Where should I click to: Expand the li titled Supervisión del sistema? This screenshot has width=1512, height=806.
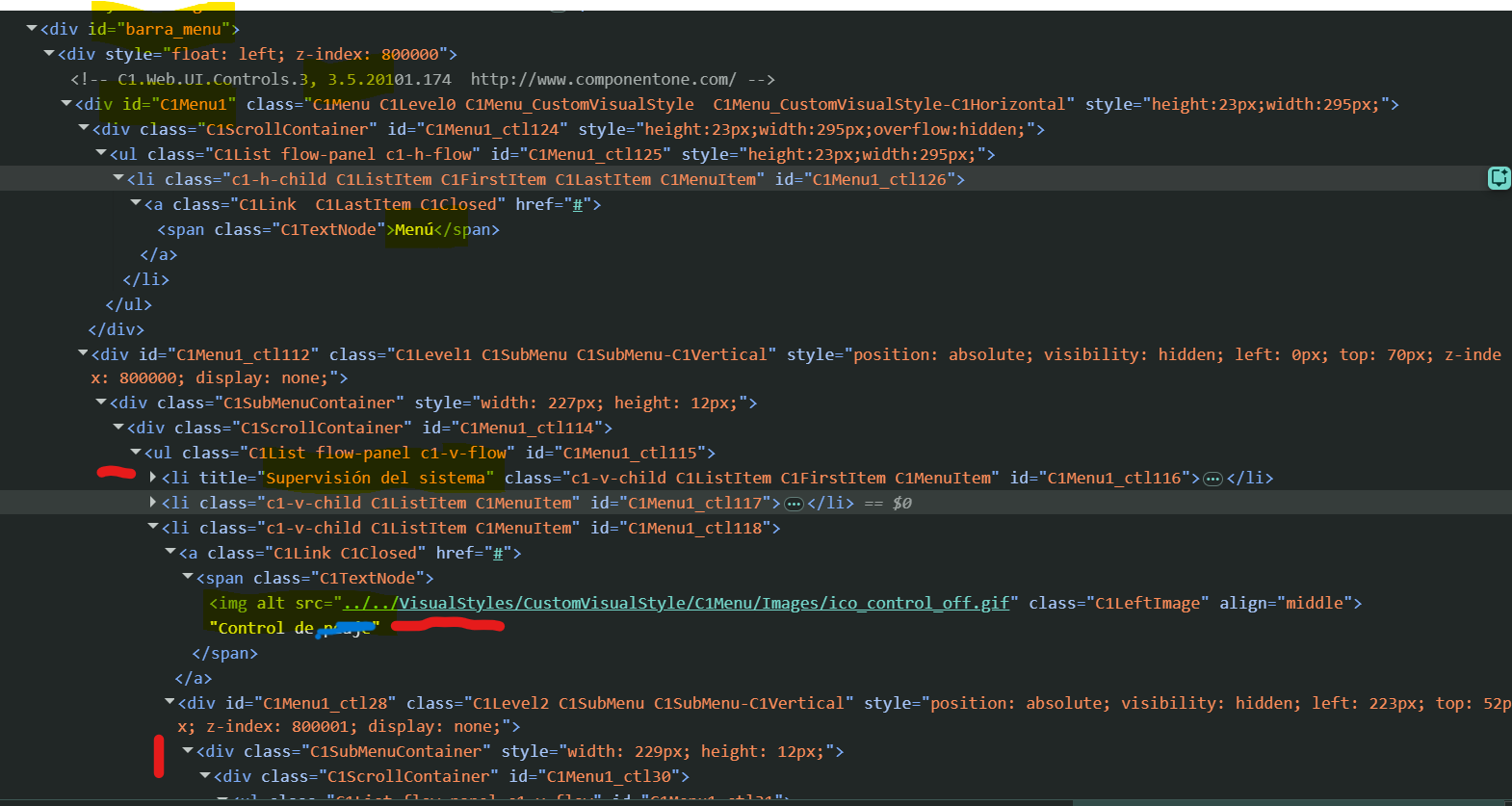(153, 478)
